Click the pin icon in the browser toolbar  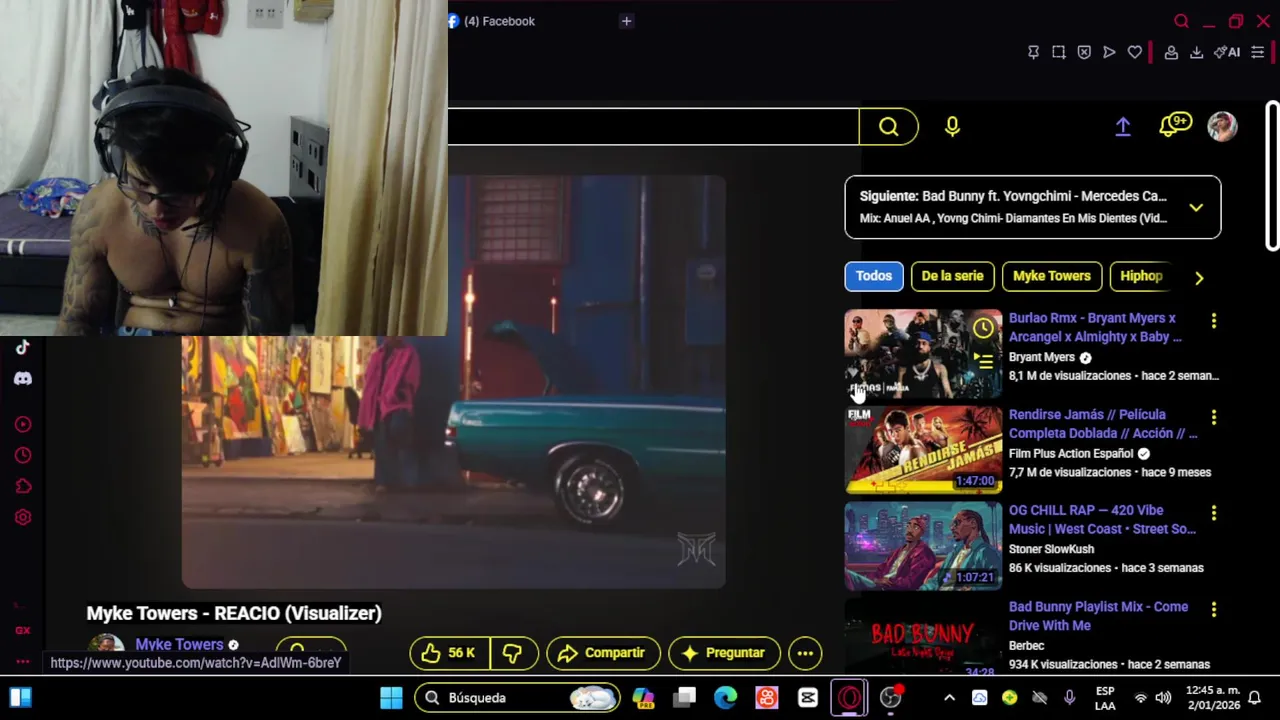1033,52
